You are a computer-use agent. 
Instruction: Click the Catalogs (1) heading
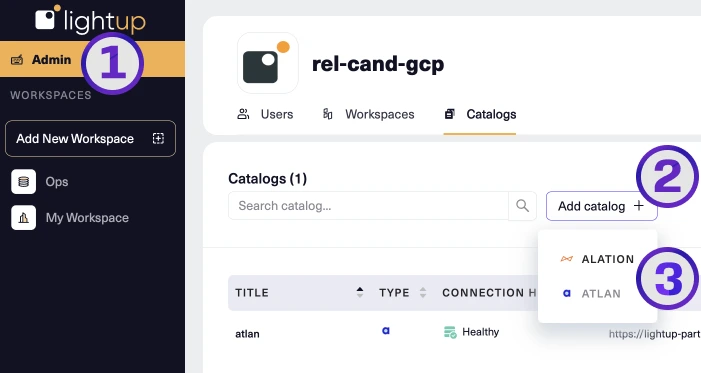(x=267, y=179)
